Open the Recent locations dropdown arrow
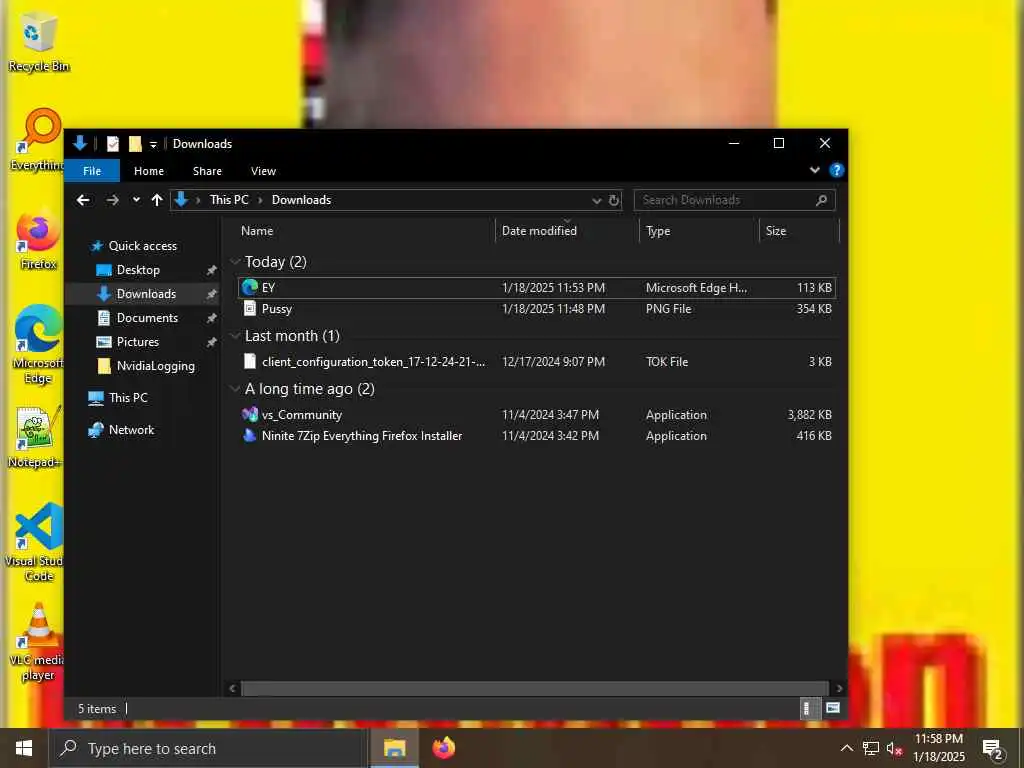 pyautogui.click(x=136, y=200)
